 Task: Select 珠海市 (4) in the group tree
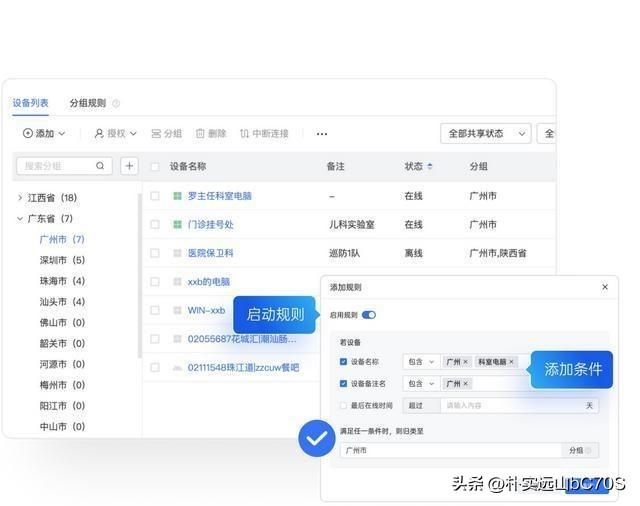62,281
